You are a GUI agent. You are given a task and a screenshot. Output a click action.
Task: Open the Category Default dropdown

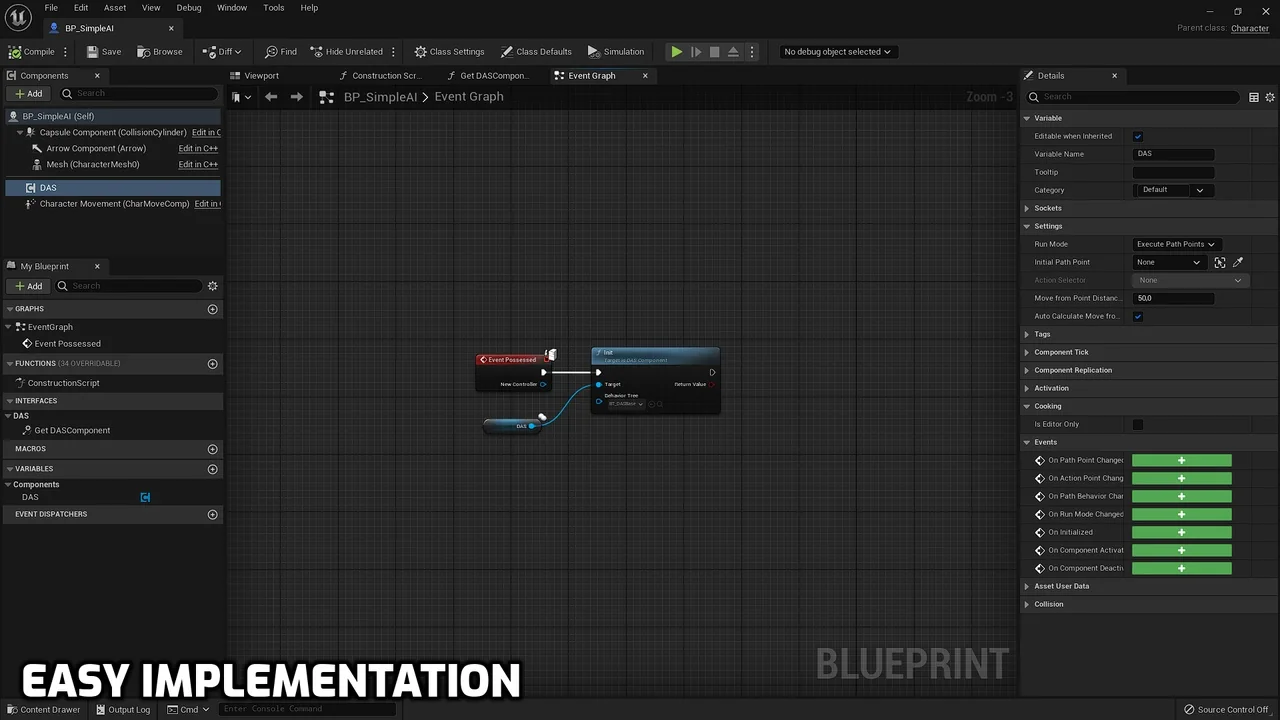[1174, 190]
